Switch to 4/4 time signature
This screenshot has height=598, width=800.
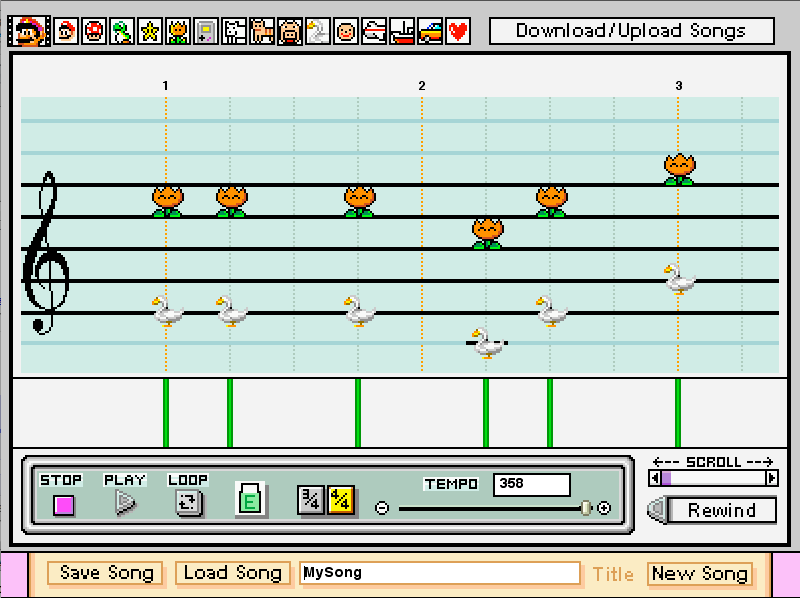tap(340, 500)
